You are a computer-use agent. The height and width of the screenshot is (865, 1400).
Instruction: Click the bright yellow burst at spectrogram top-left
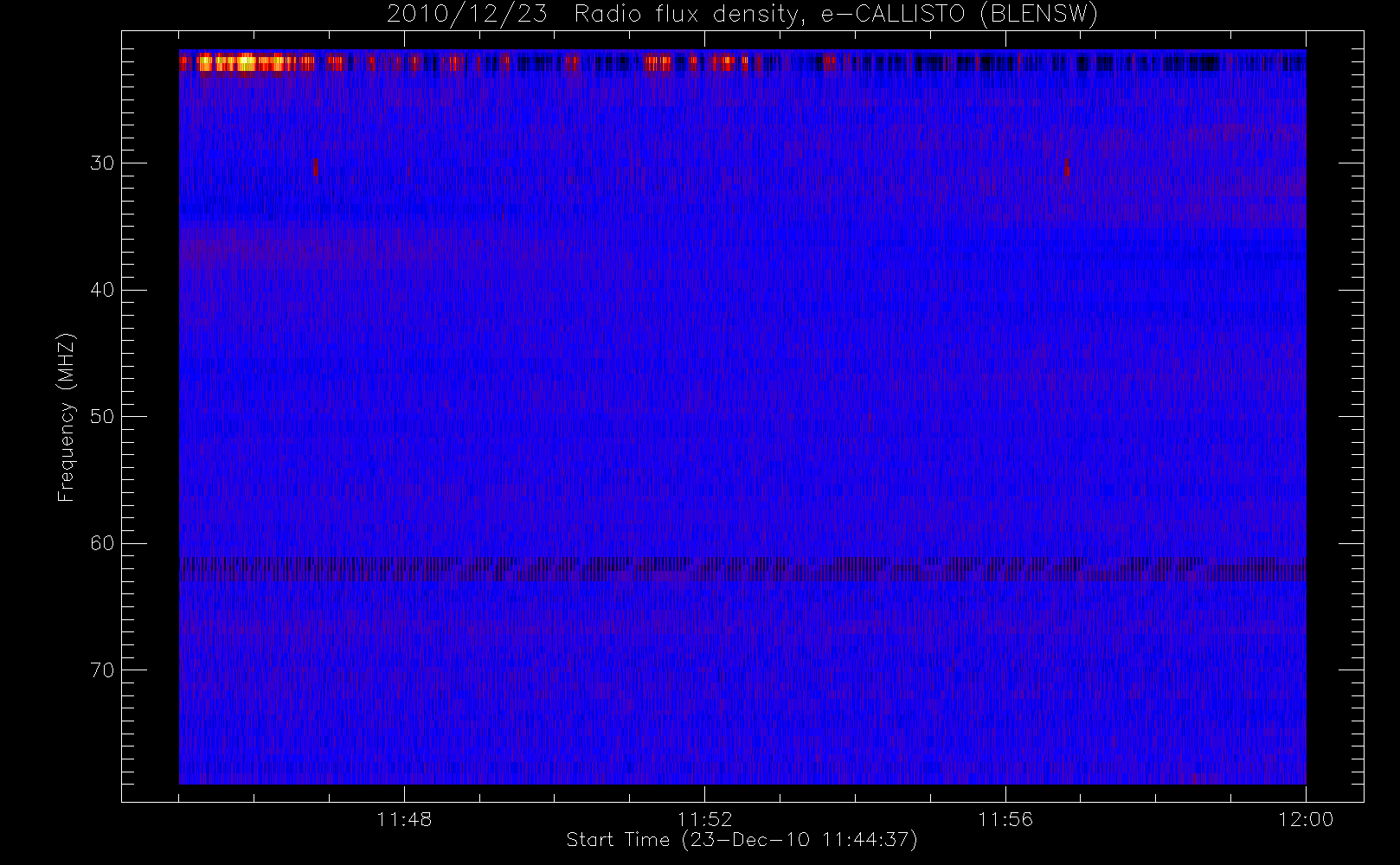click(x=247, y=62)
